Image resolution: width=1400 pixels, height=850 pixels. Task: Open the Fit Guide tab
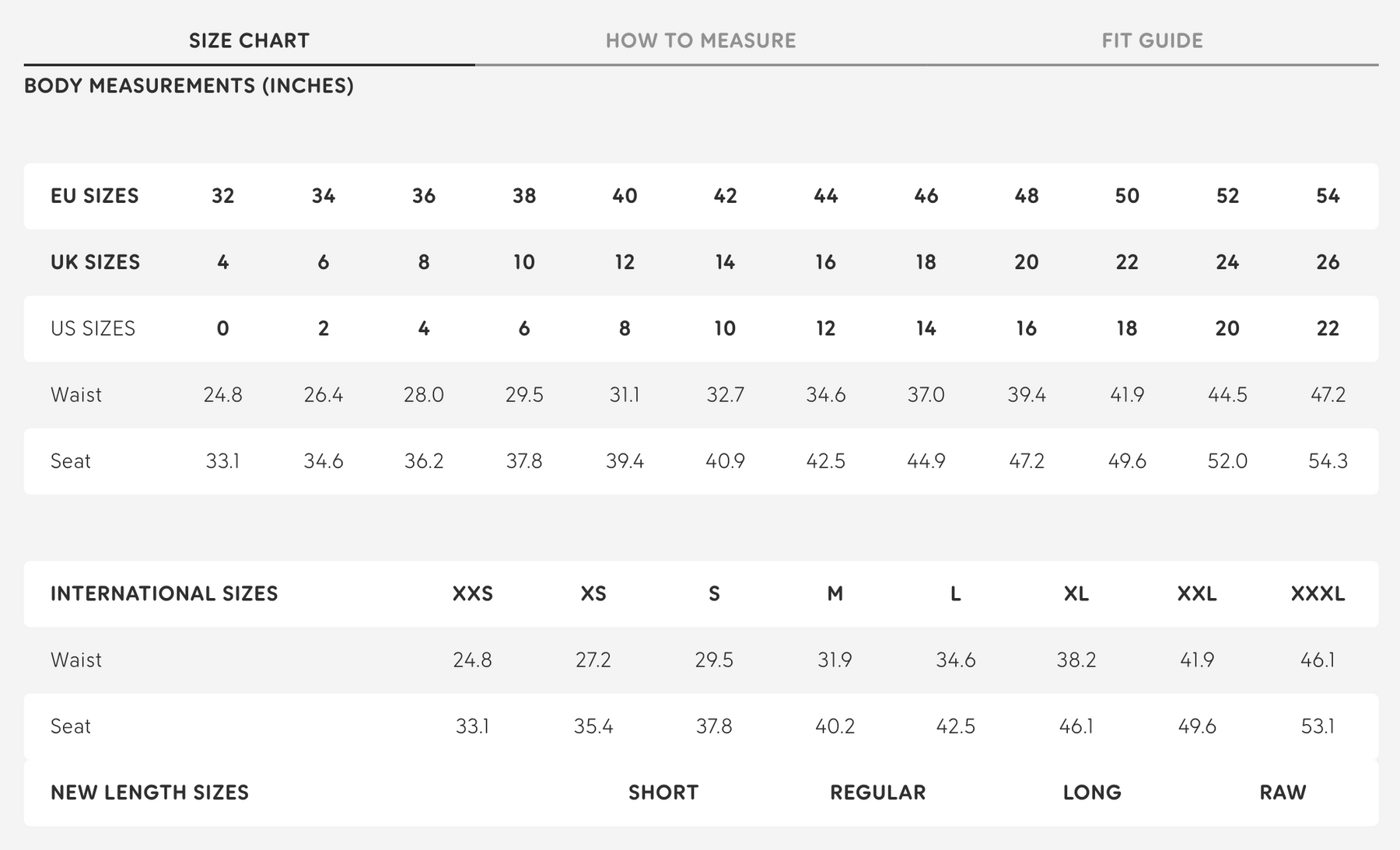[x=1152, y=40]
